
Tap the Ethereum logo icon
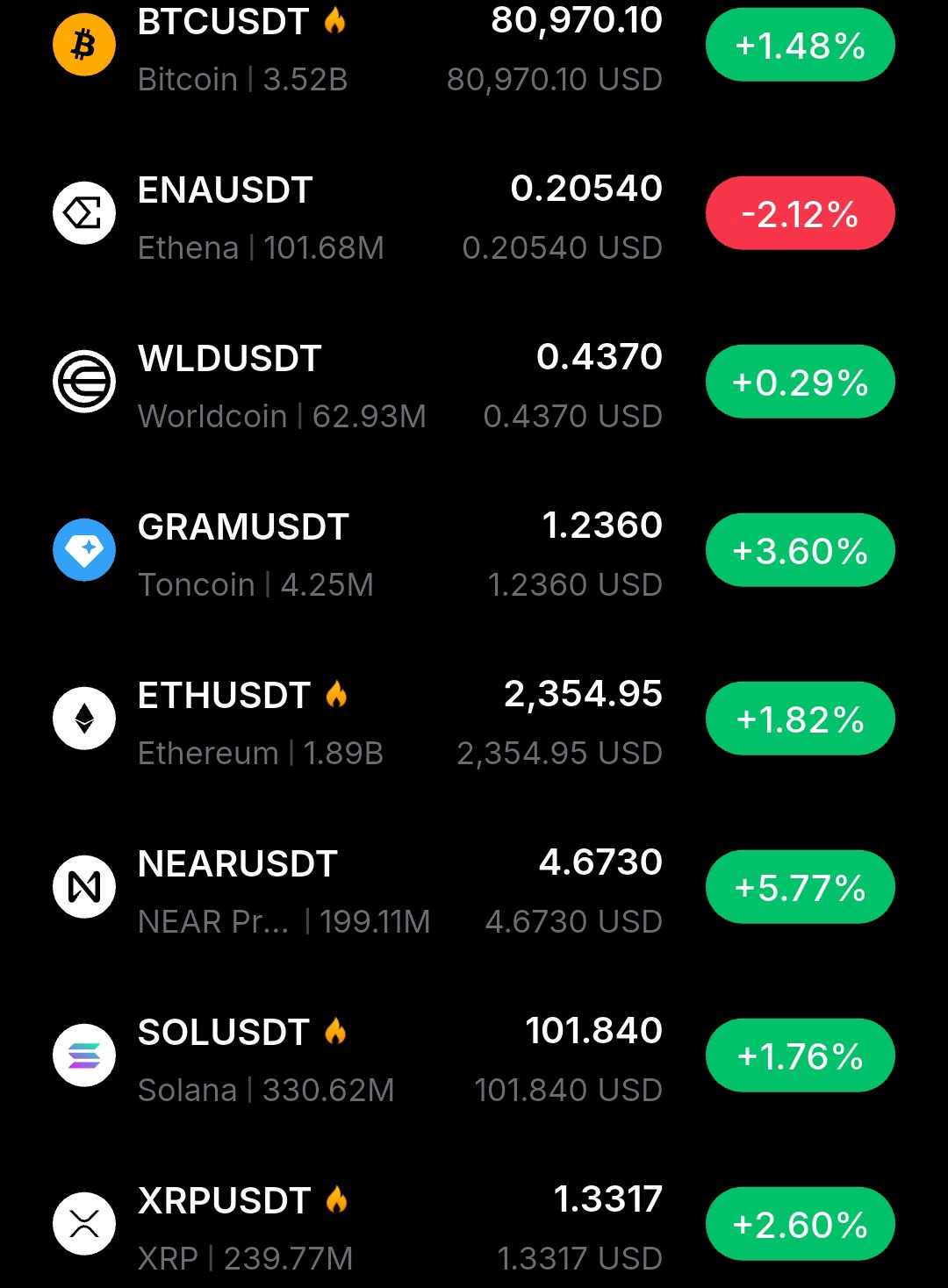click(84, 719)
